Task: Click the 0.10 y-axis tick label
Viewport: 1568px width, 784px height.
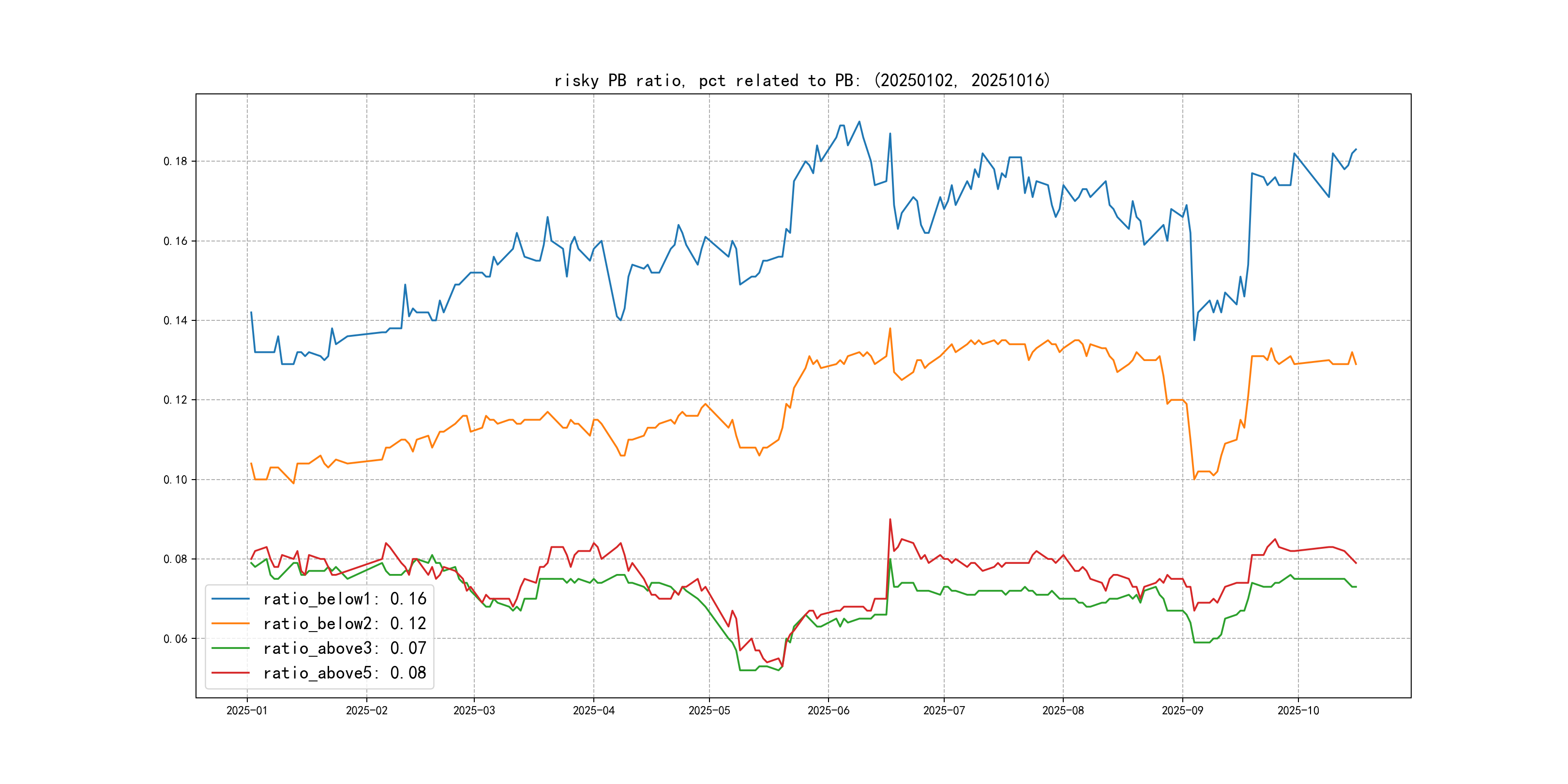Action: (175, 480)
